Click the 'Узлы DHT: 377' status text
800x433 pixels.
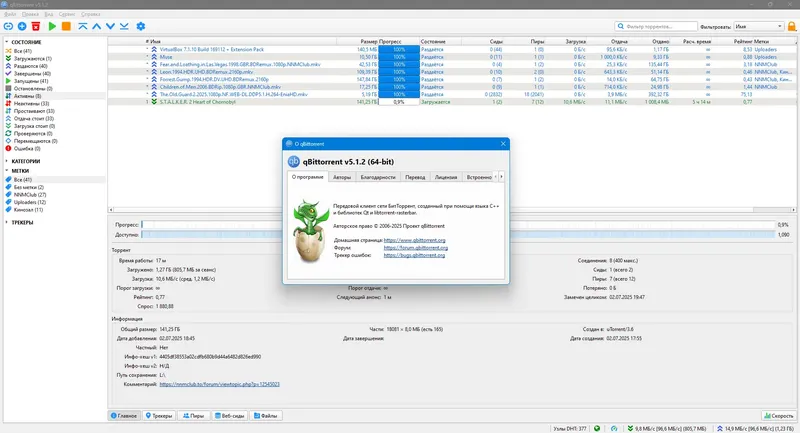pyautogui.click(x=570, y=428)
